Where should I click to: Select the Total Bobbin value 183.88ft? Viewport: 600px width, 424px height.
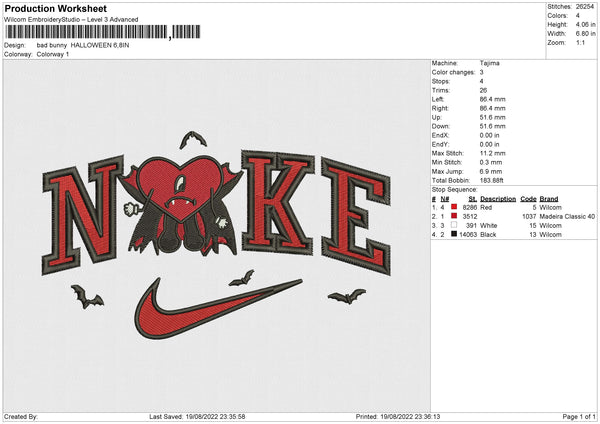coord(492,181)
